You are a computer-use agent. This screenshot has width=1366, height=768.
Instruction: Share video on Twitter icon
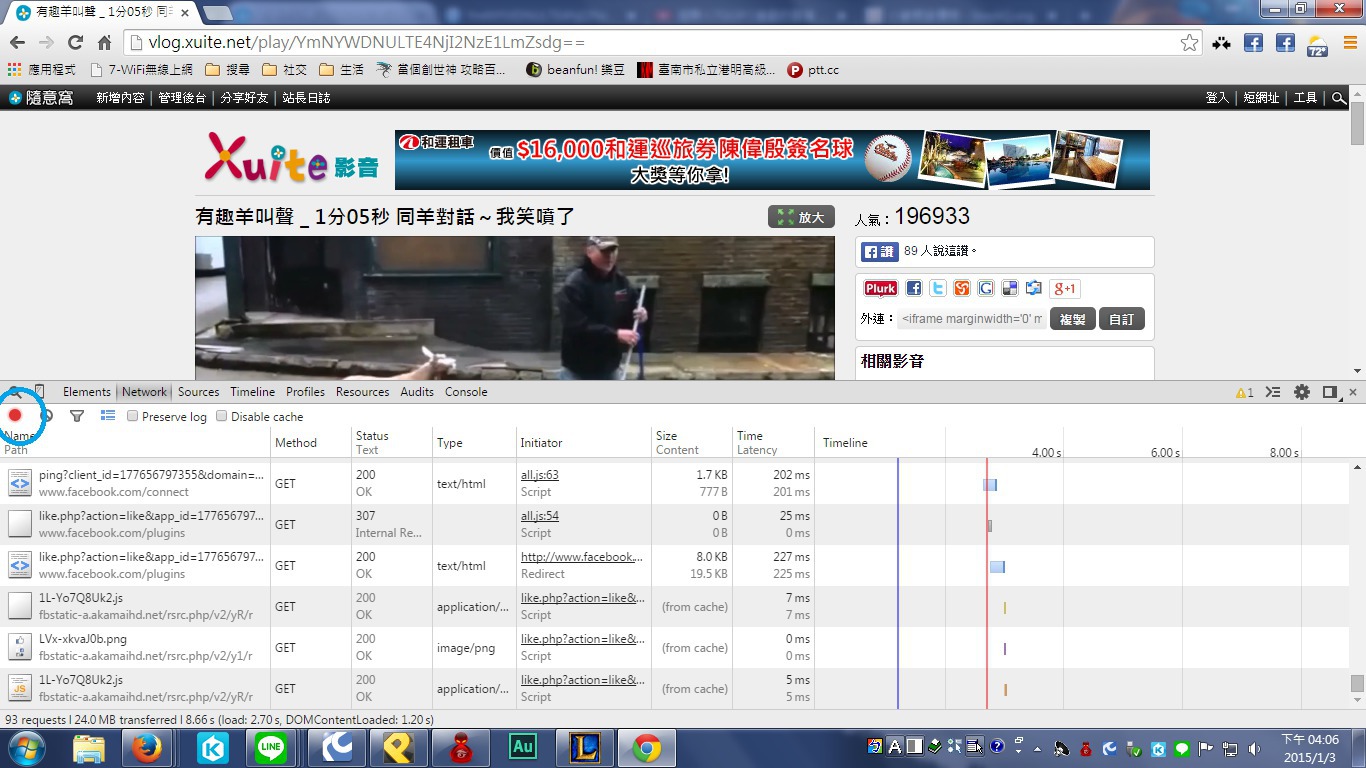(937, 289)
